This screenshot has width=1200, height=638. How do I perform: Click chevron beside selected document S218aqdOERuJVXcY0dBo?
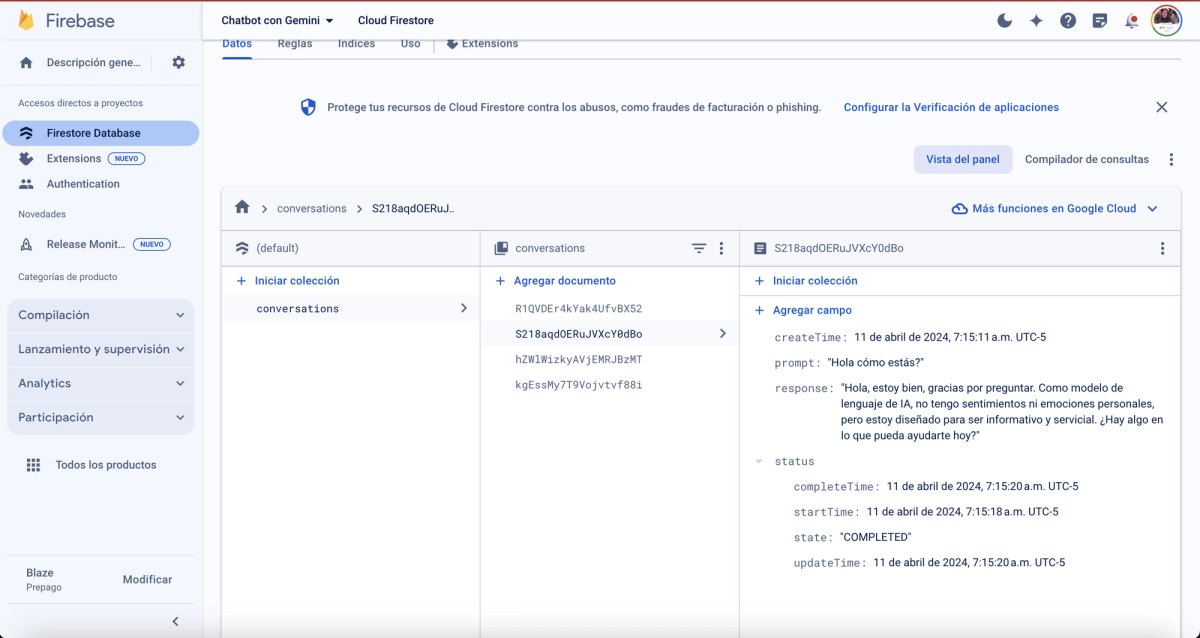tap(722, 334)
